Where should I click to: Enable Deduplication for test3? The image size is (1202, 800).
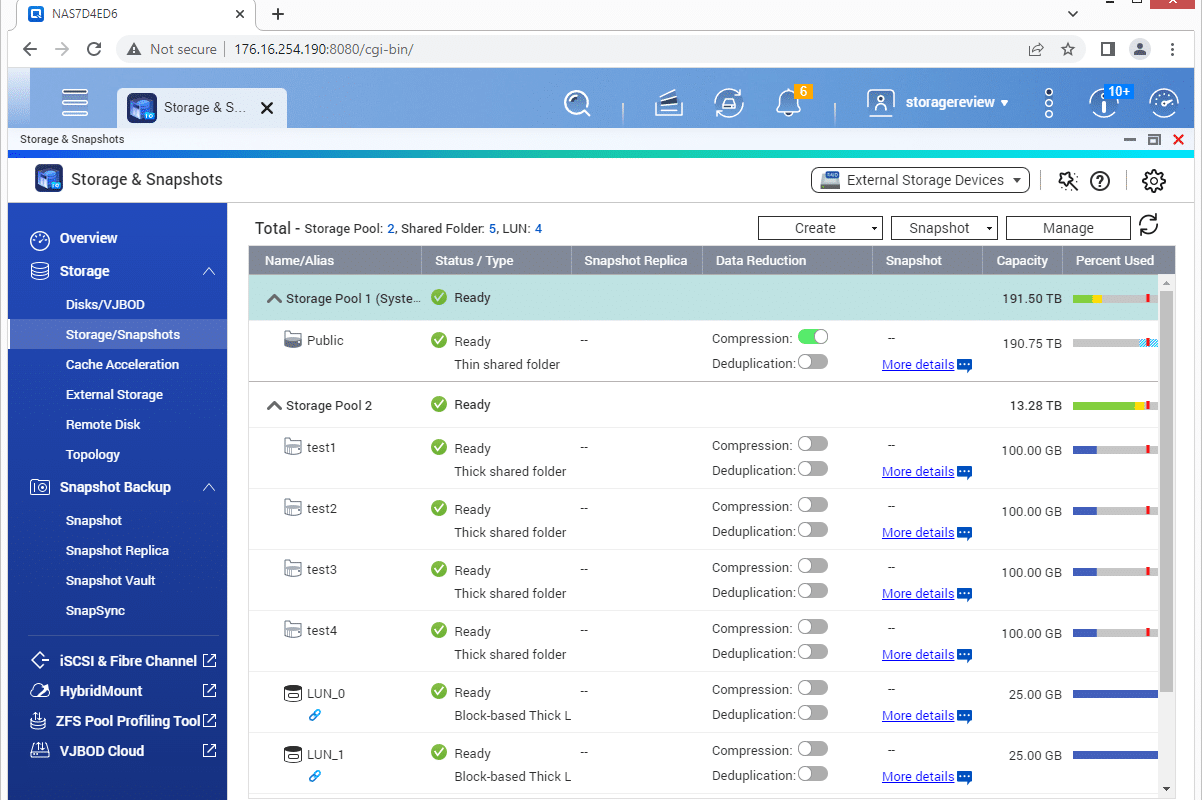(813, 591)
